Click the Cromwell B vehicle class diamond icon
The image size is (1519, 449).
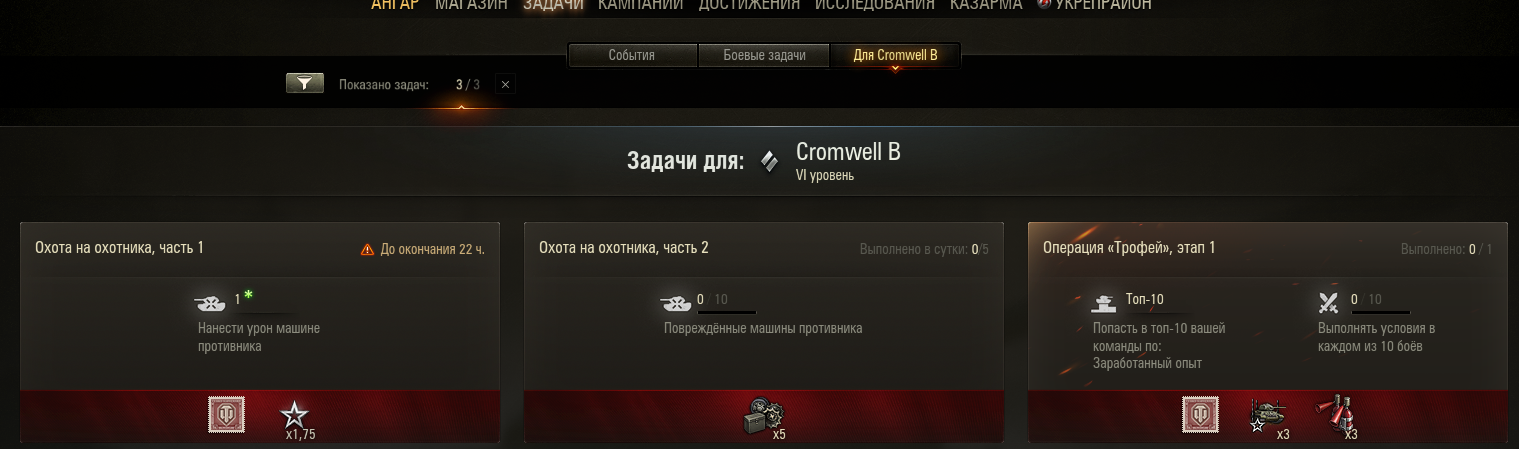(x=769, y=161)
